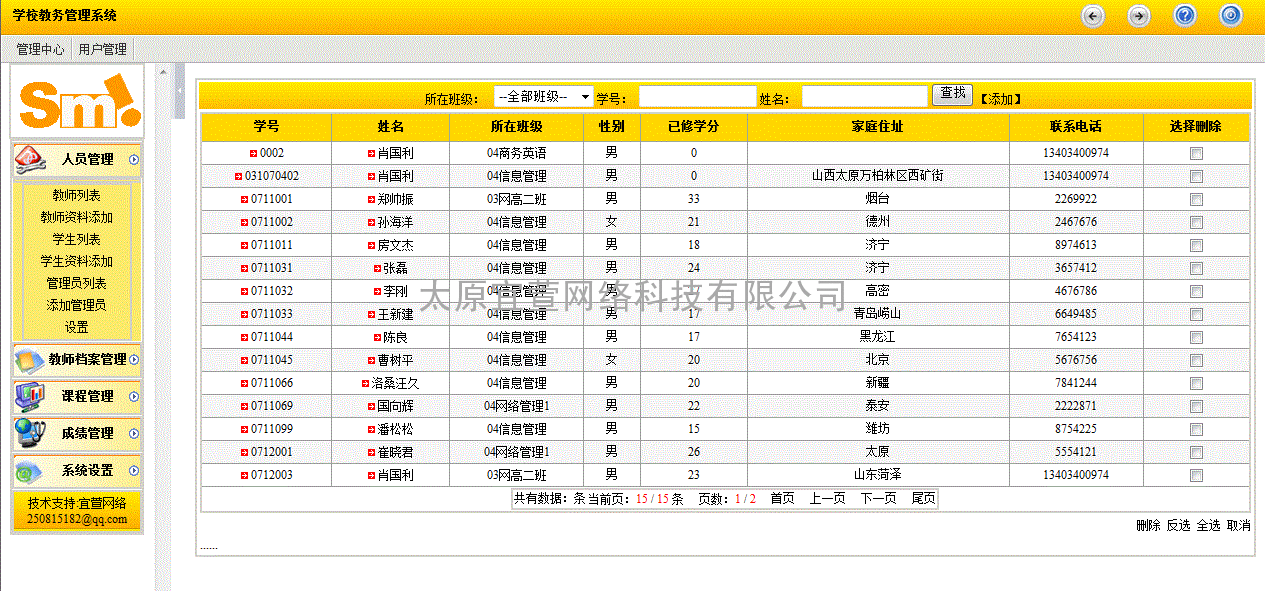Open the 全部班级 class dropdown
Image resolution: width=1265 pixels, height=591 pixels.
point(543,97)
